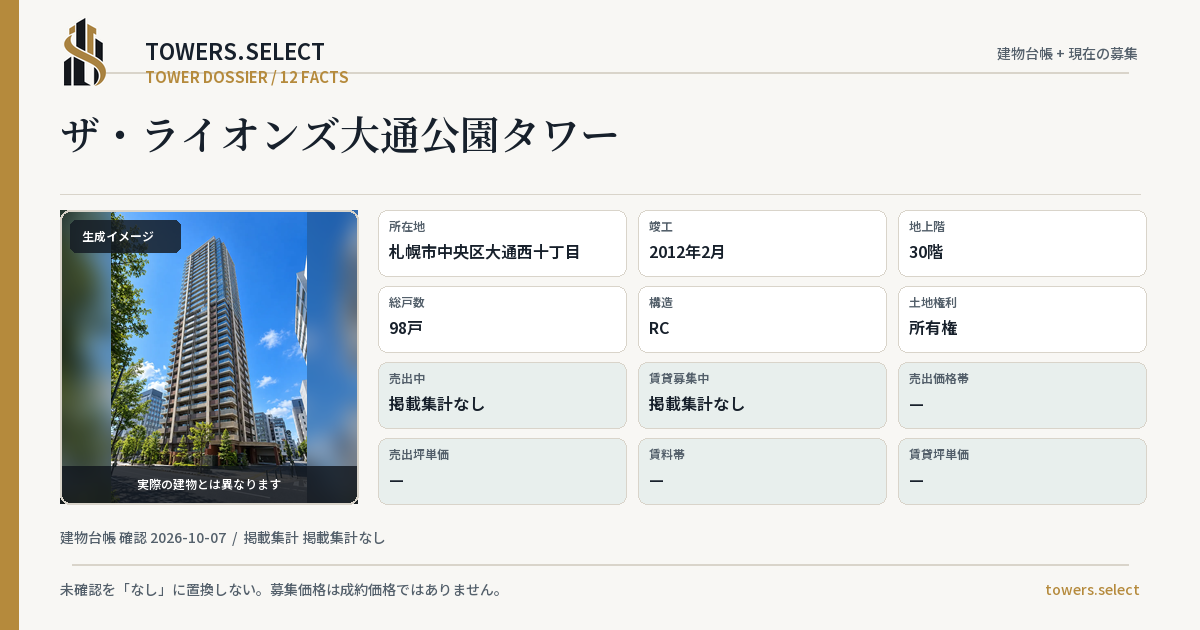Click the TOWERS.SELECT brand name
The image size is (1200, 630).
235,52
